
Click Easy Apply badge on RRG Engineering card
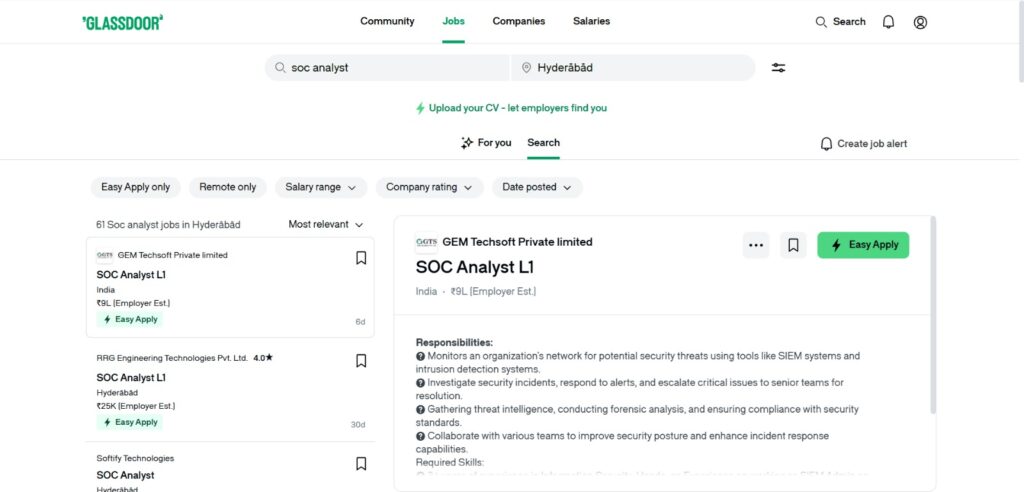(129, 423)
